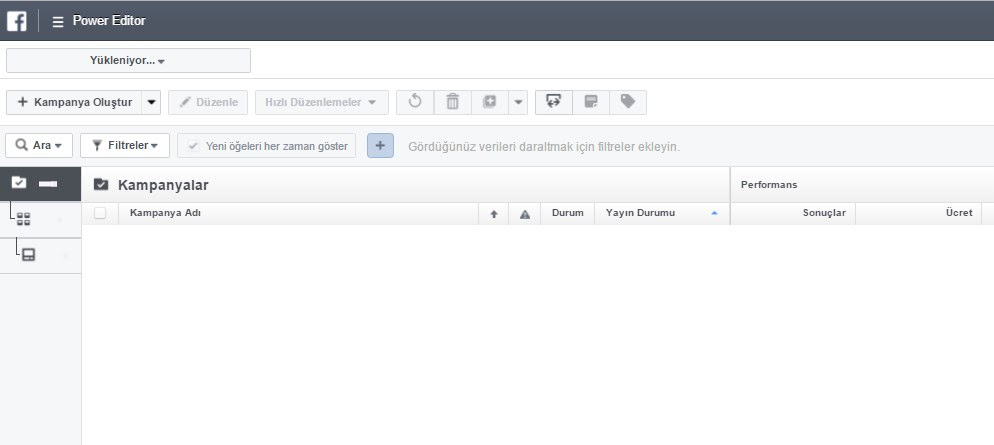Open the Ara search dropdown
Image resolution: width=994 pixels, height=445 pixels.
pos(39,146)
